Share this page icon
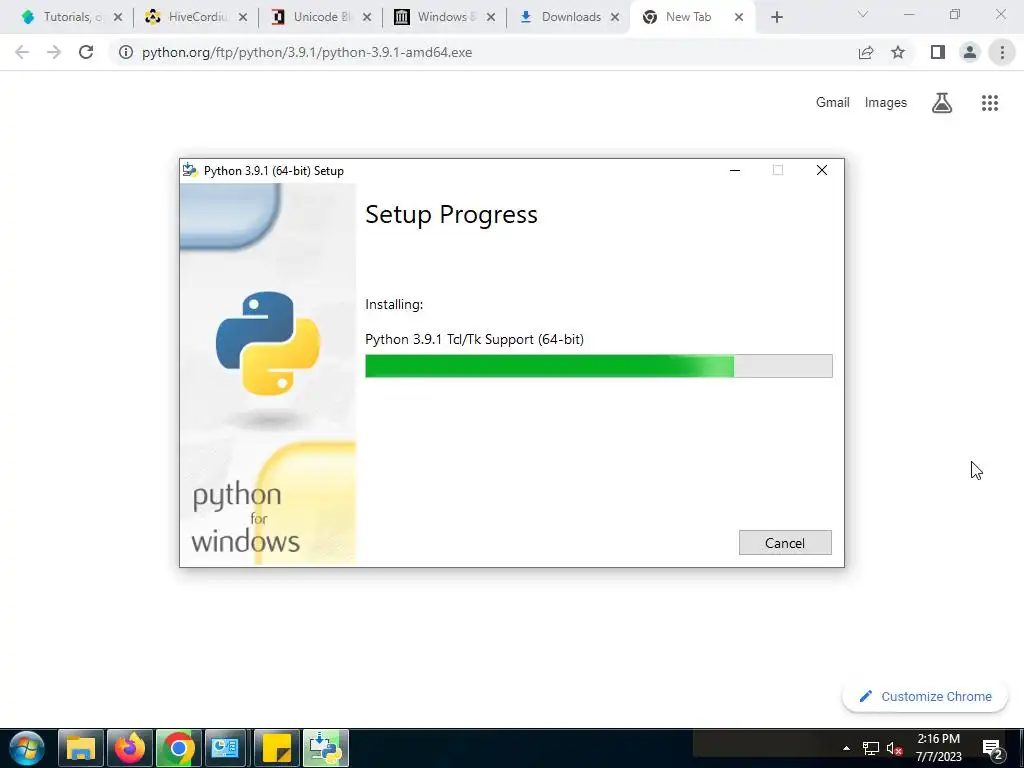 (x=866, y=52)
